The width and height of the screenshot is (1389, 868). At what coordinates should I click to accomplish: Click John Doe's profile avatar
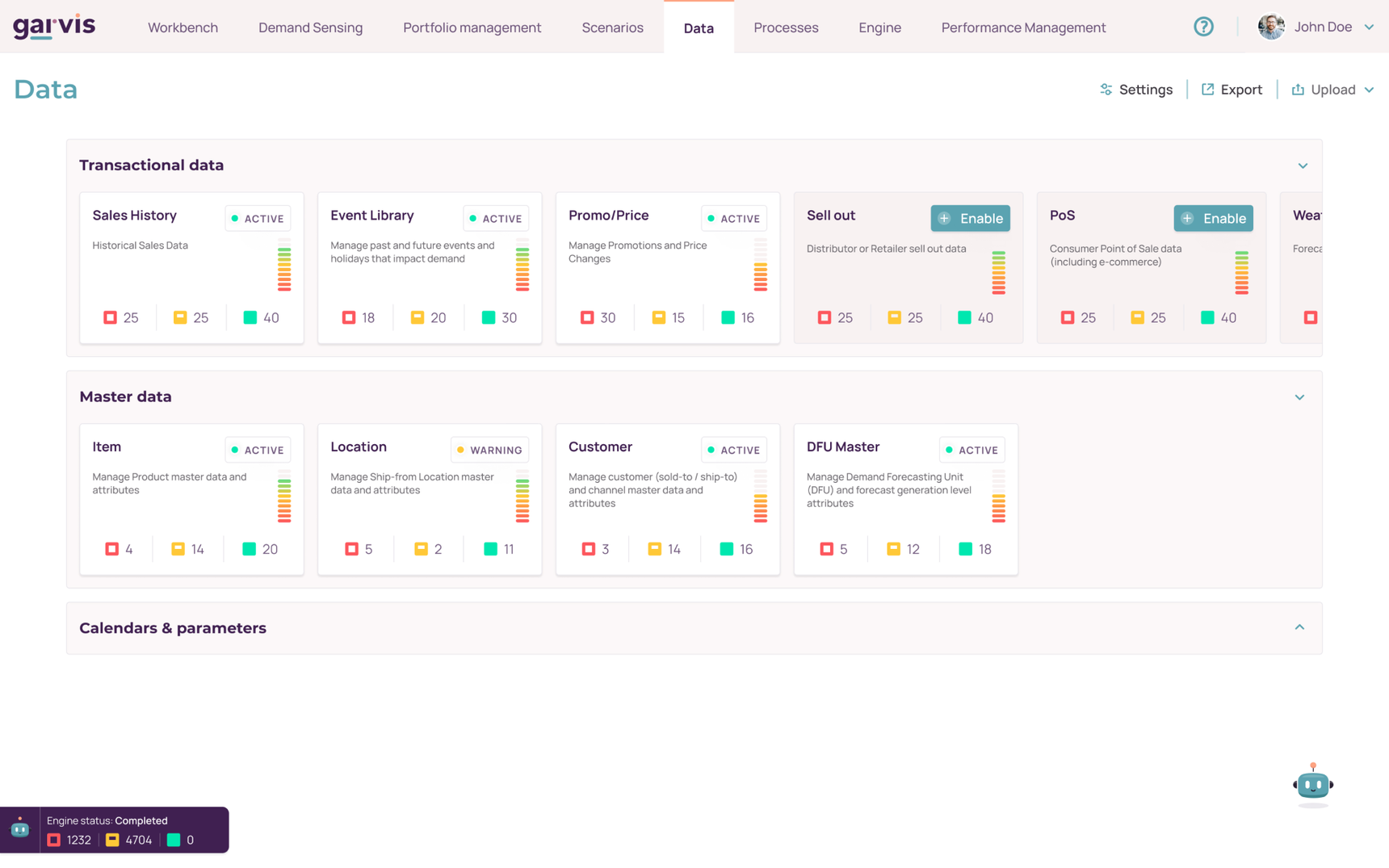(x=1271, y=27)
